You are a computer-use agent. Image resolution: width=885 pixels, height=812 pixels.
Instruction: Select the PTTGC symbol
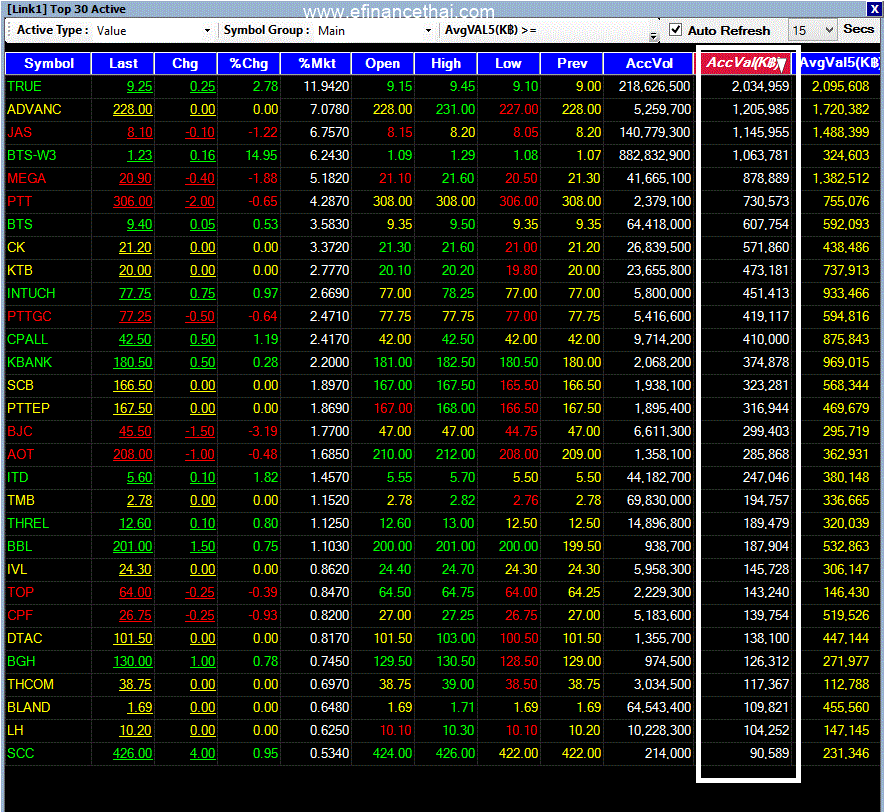tap(29, 317)
